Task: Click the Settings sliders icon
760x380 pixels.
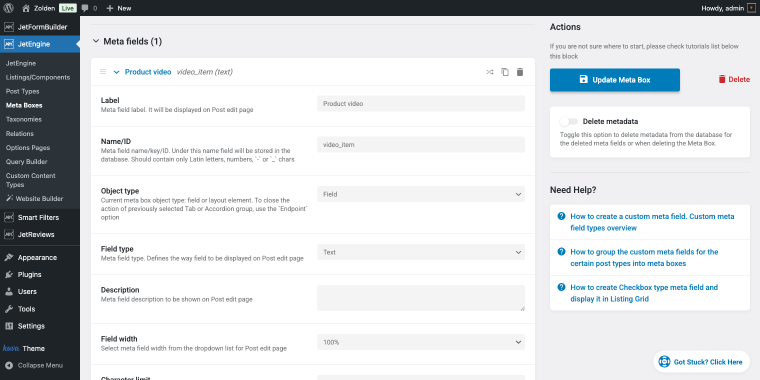Action: pyautogui.click(x=9, y=326)
